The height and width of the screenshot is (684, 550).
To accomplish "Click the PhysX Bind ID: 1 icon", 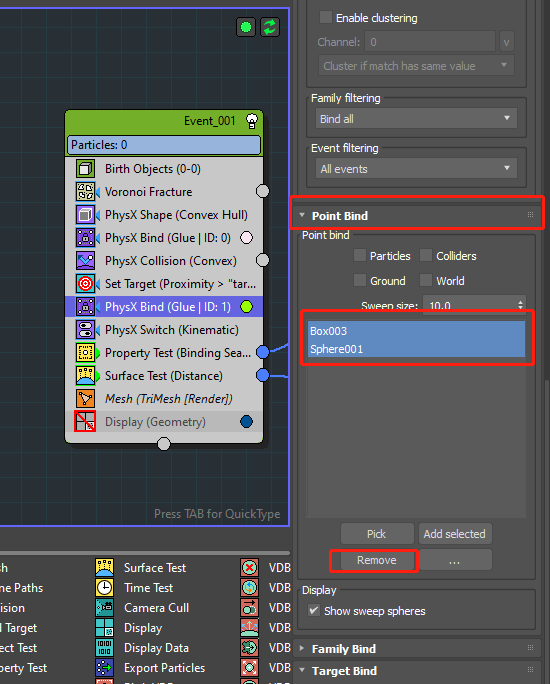I will tap(85, 307).
